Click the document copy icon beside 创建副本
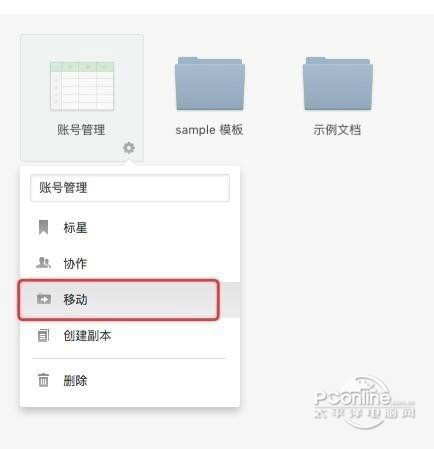This screenshot has width=434, height=449. coord(43,335)
